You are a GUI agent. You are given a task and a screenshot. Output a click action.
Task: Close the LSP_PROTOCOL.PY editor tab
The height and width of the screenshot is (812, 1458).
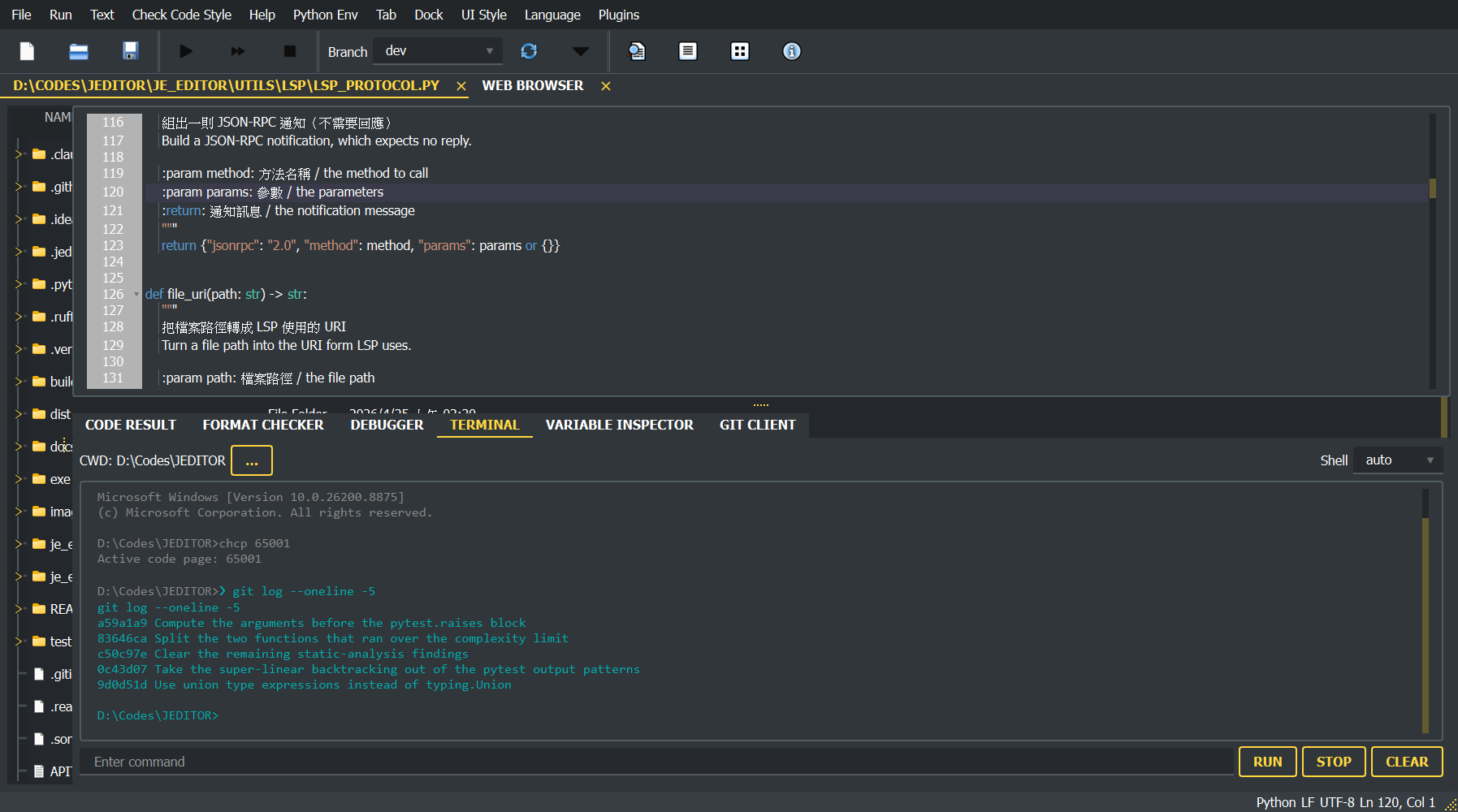pos(461,86)
